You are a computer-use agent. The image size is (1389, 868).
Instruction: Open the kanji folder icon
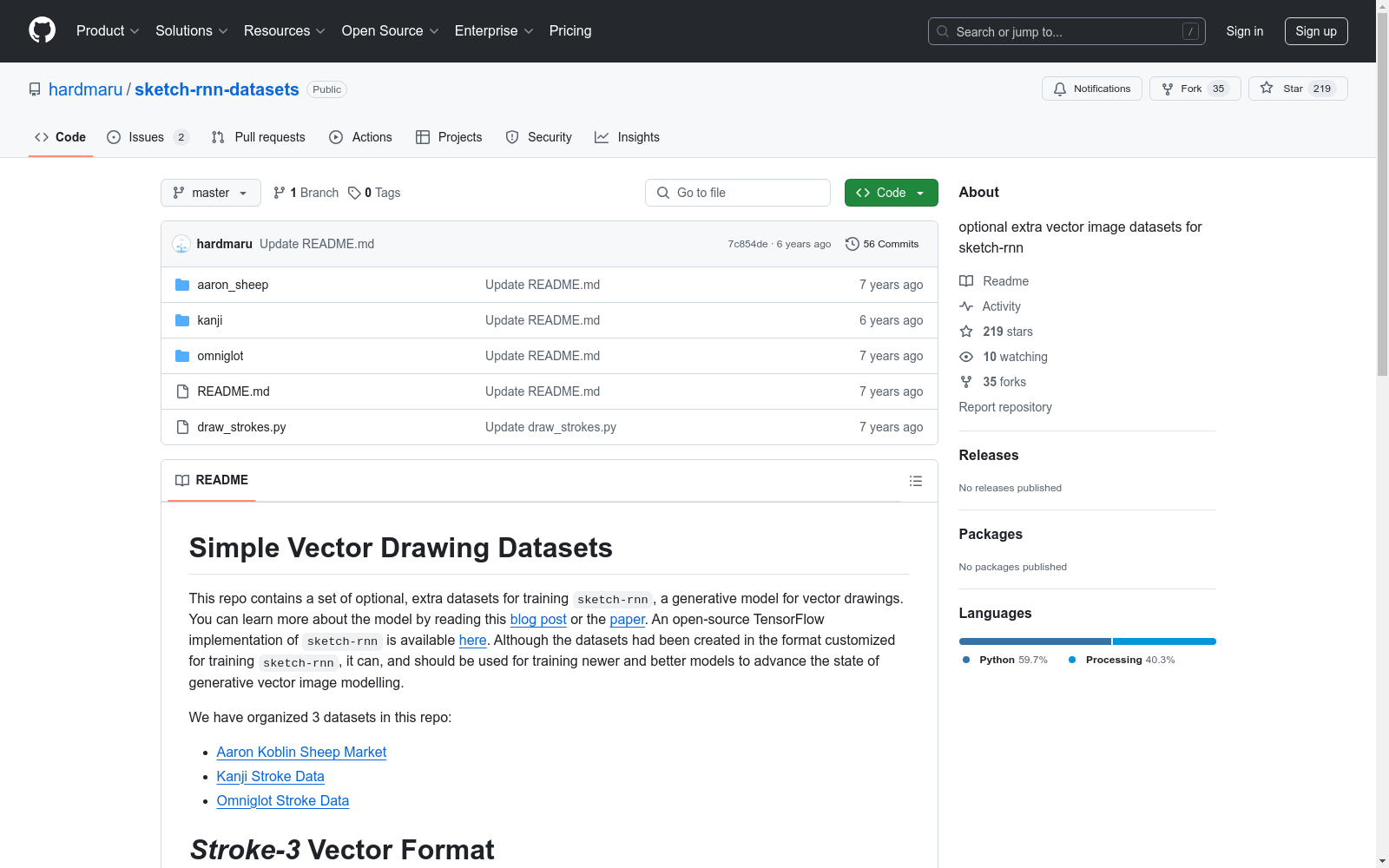[x=182, y=320]
